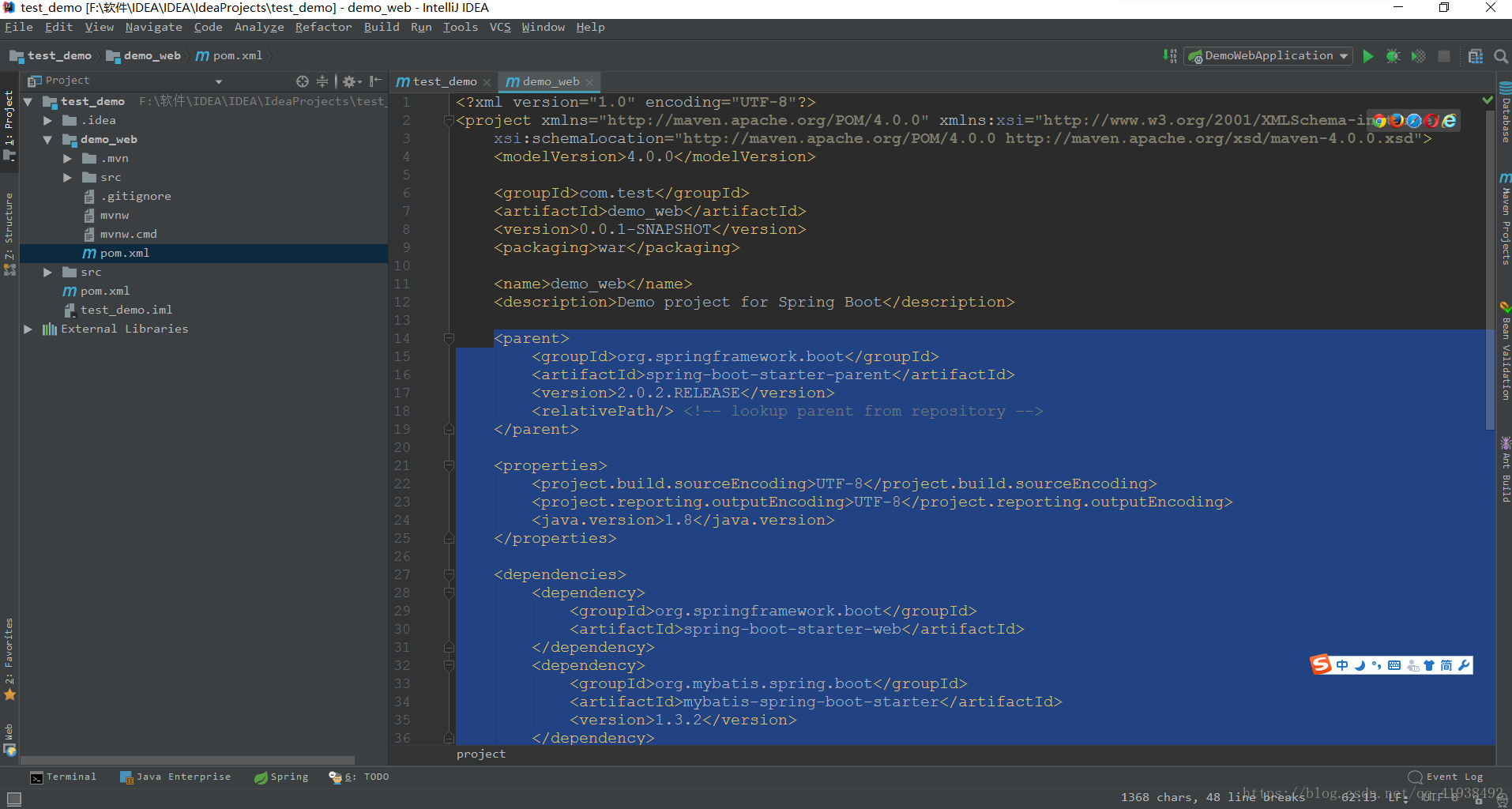Open Sogou soft keyboard icon
The image size is (1512, 809).
pyautogui.click(x=1394, y=665)
